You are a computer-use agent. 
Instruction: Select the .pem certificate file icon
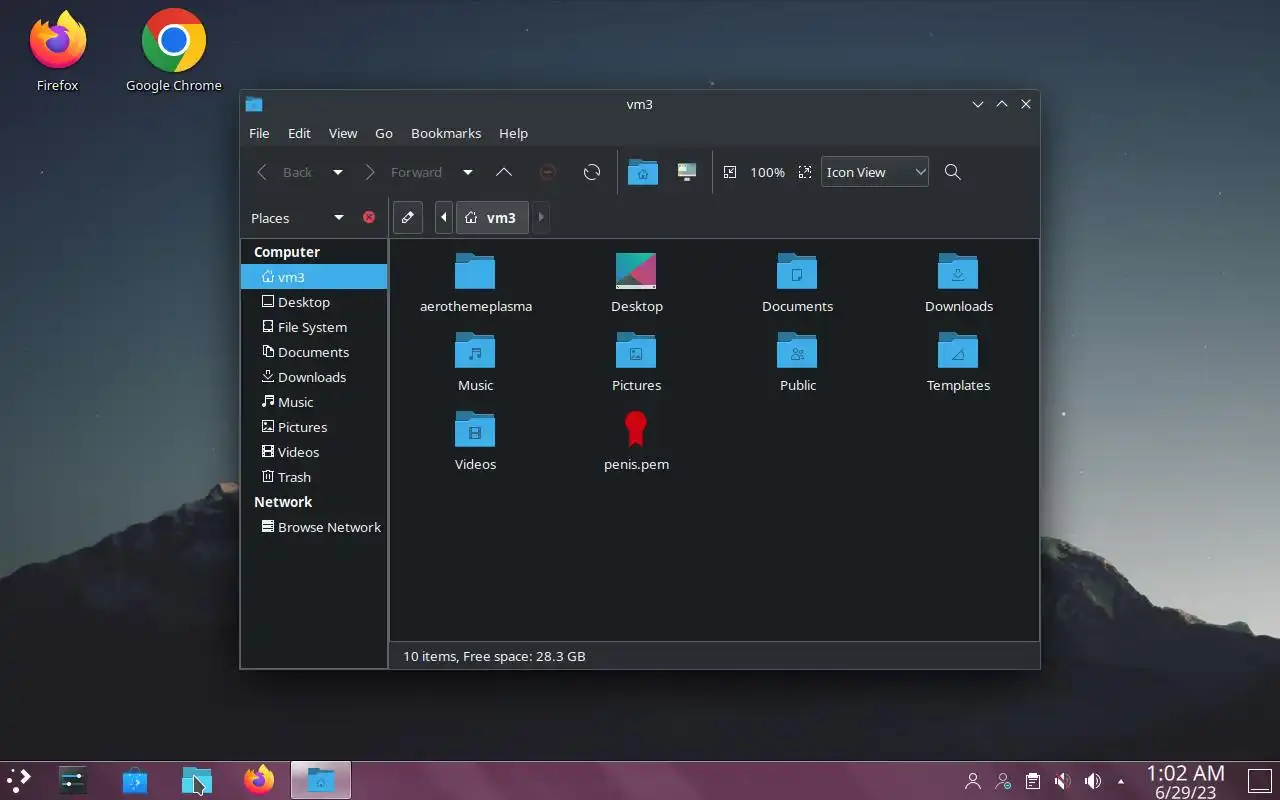pyautogui.click(x=636, y=429)
